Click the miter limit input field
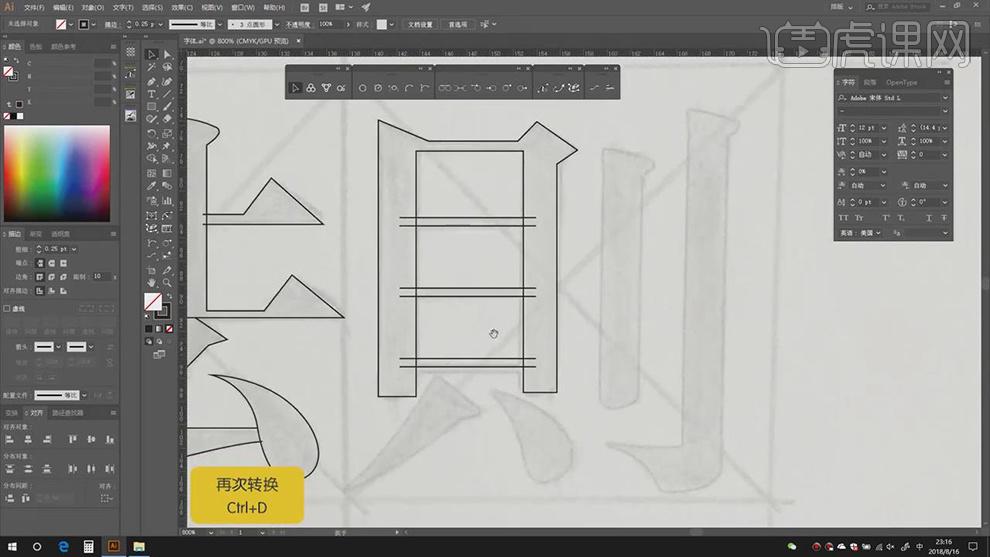990x557 pixels. click(101, 277)
